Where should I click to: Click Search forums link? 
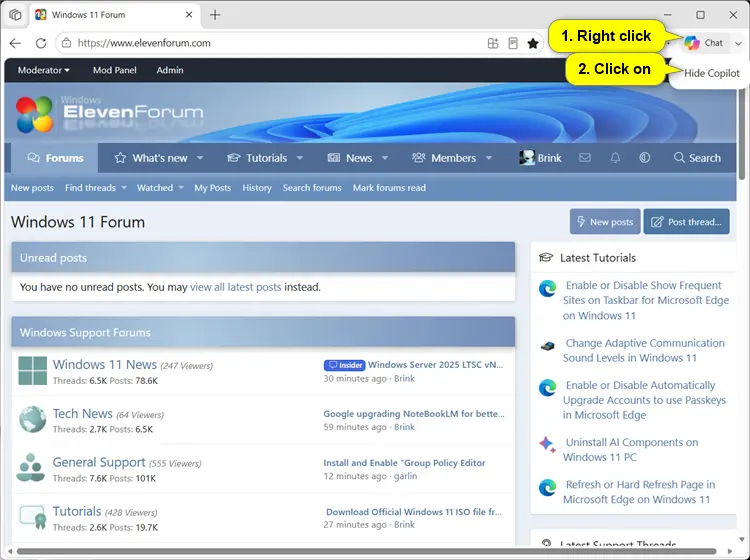coord(312,188)
